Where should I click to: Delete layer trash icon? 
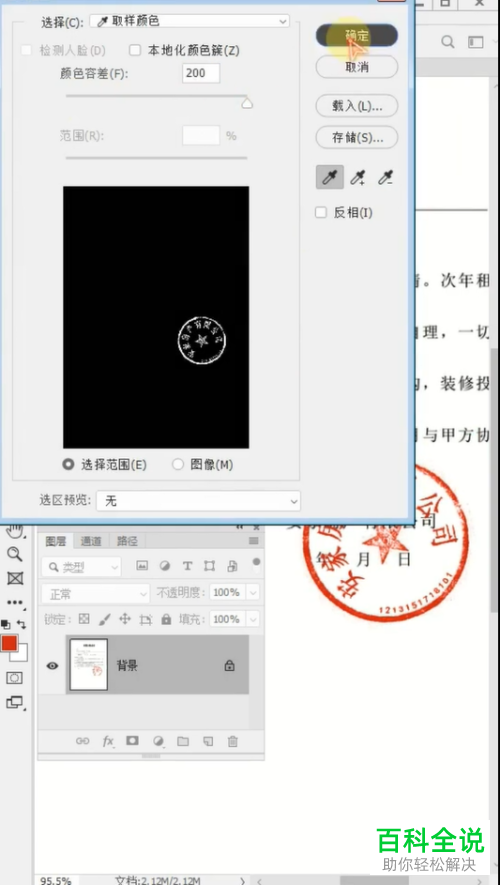pyautogui.click(x=233, y=741)
